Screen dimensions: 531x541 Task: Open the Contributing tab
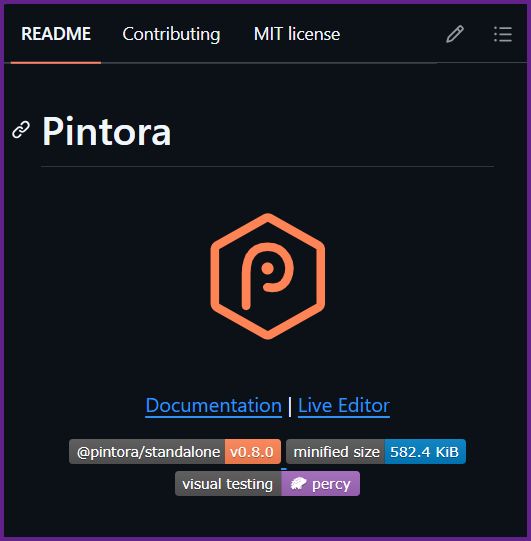point(171,34)
